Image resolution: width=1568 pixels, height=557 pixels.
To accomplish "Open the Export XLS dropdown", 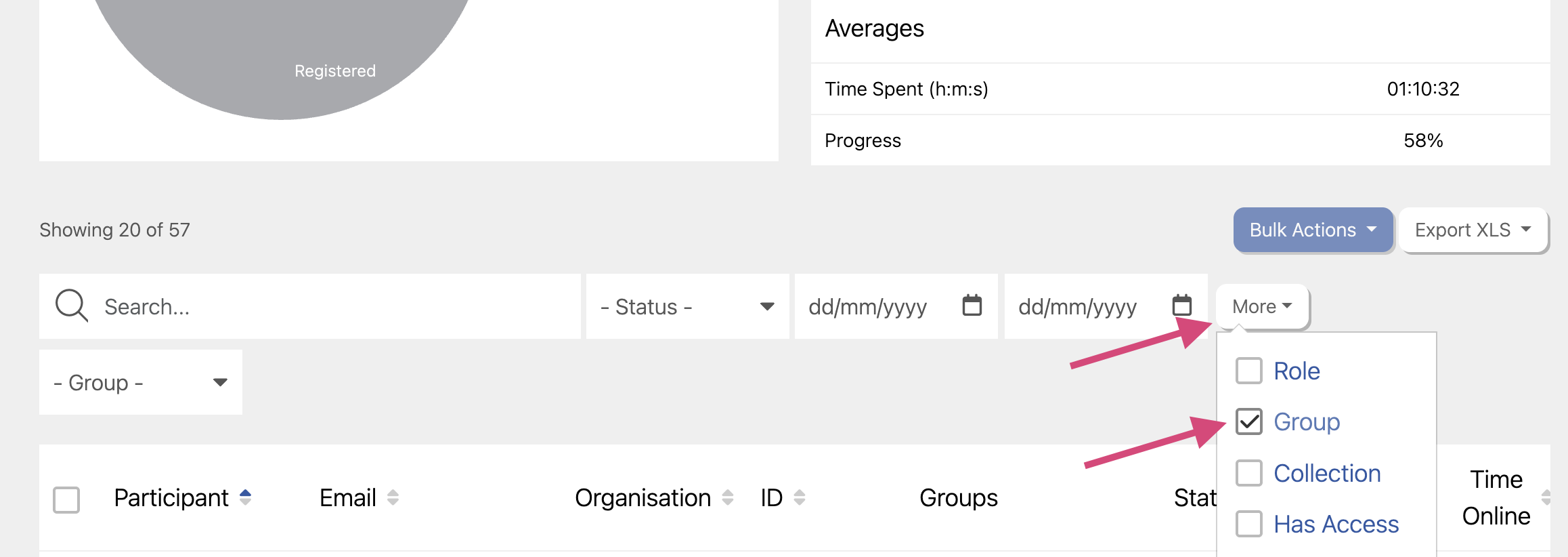I will click(1473, 230).
